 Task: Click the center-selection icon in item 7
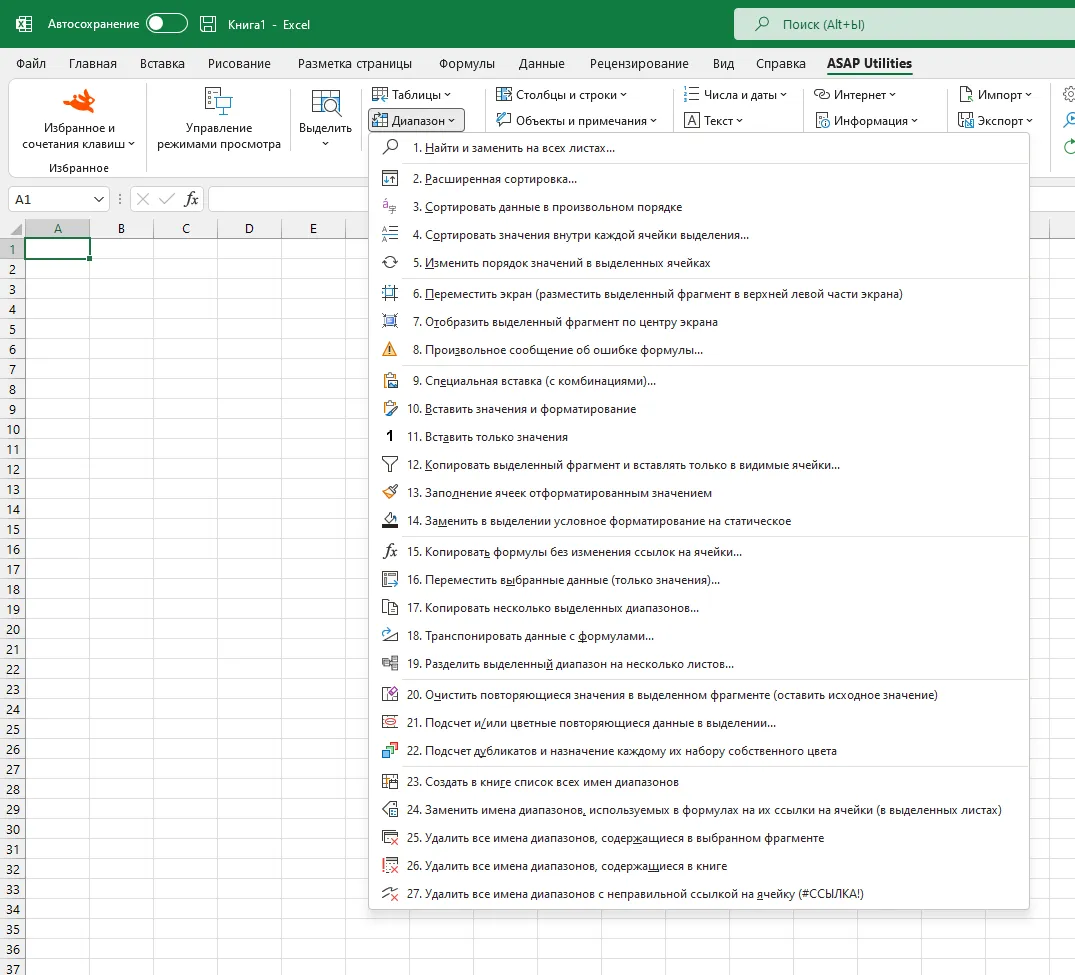point(390,322)
